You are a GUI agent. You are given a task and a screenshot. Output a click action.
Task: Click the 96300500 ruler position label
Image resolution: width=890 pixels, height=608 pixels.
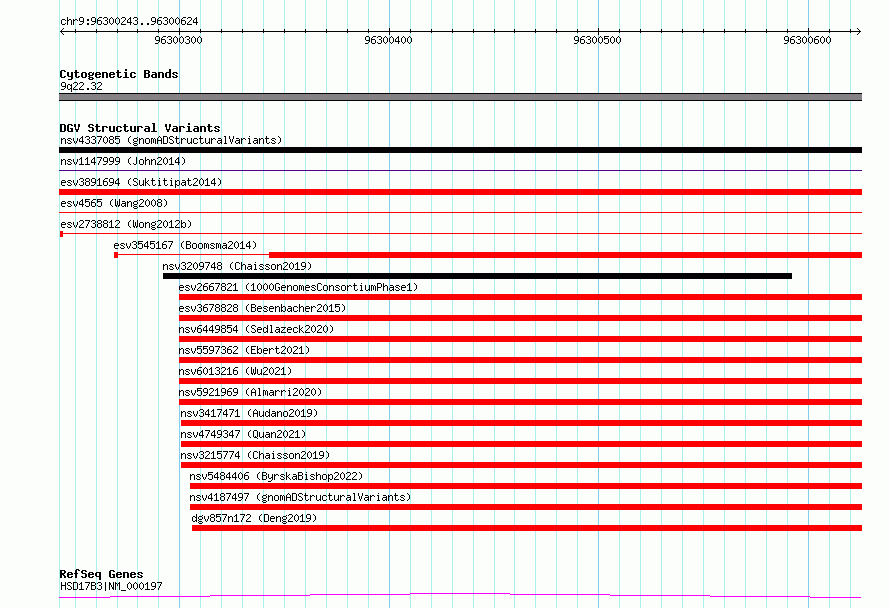[x=597, y=40]
